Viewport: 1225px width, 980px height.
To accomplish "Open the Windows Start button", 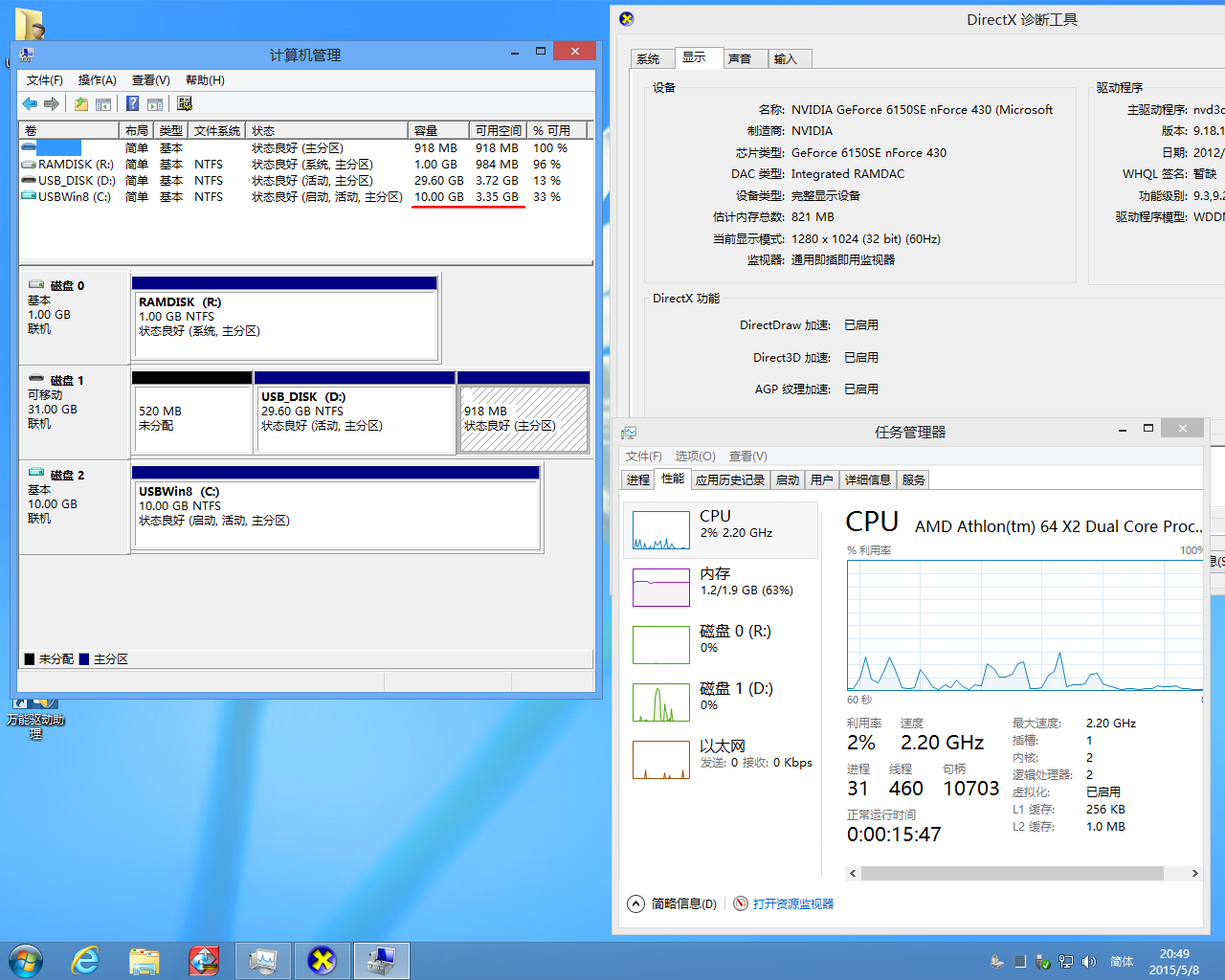I will tap(26, 961).
